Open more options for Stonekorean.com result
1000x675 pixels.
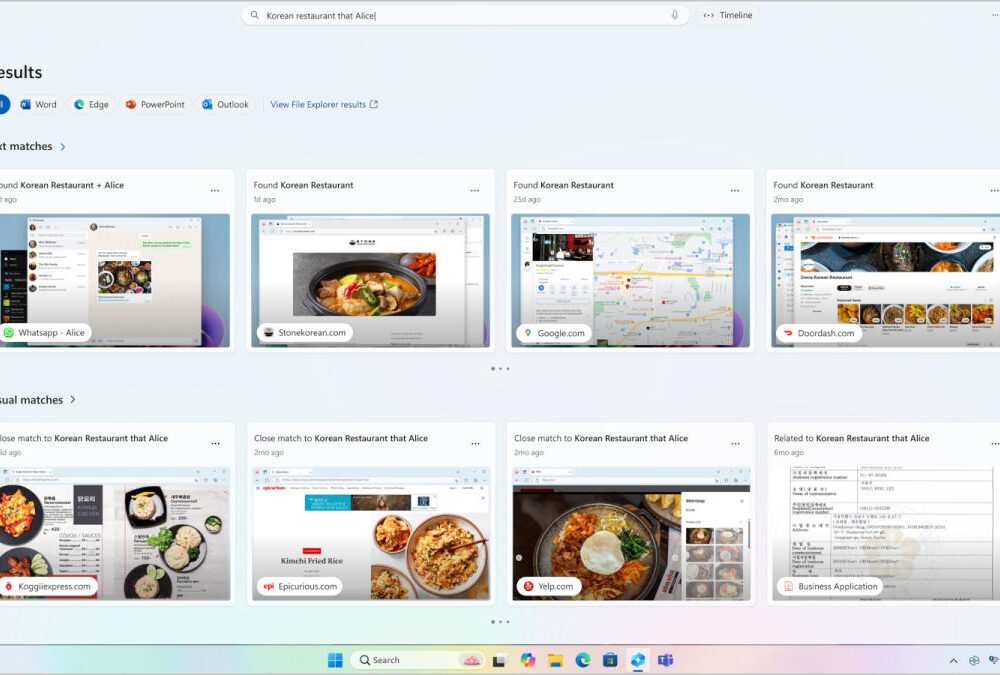coord(475,190)
